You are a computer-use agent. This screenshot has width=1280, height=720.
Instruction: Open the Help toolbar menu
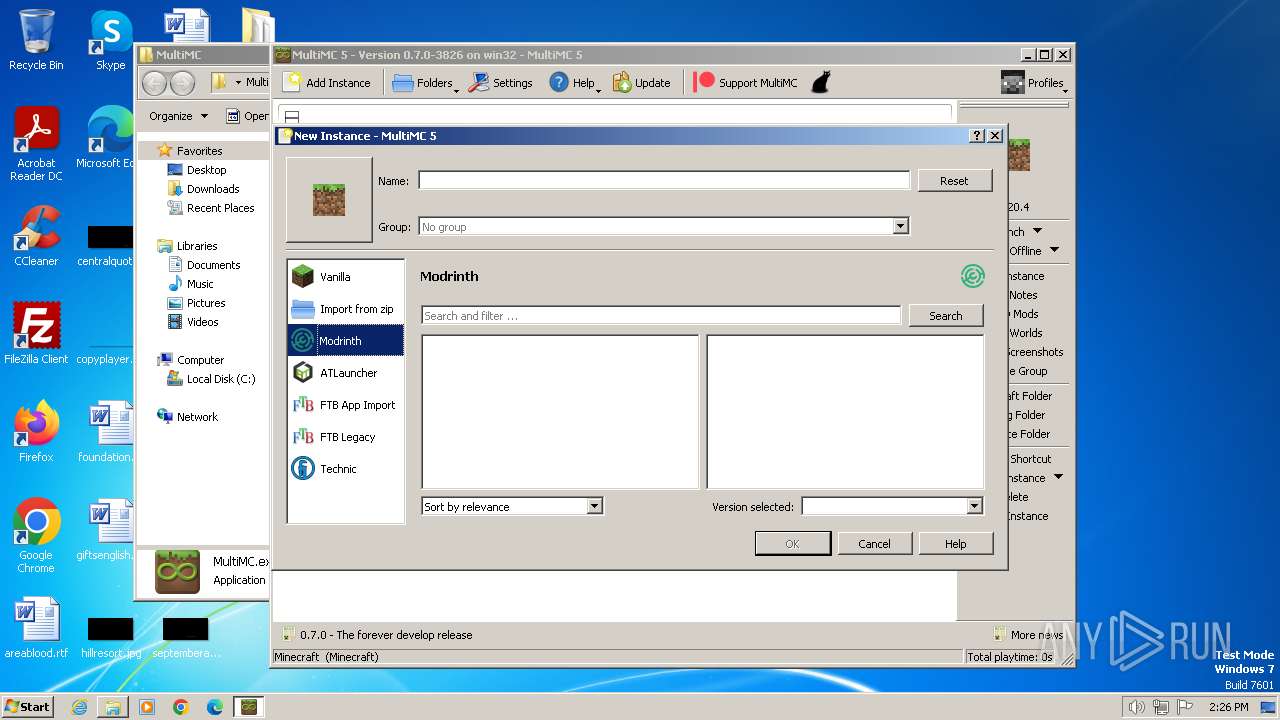pos(574,83)
